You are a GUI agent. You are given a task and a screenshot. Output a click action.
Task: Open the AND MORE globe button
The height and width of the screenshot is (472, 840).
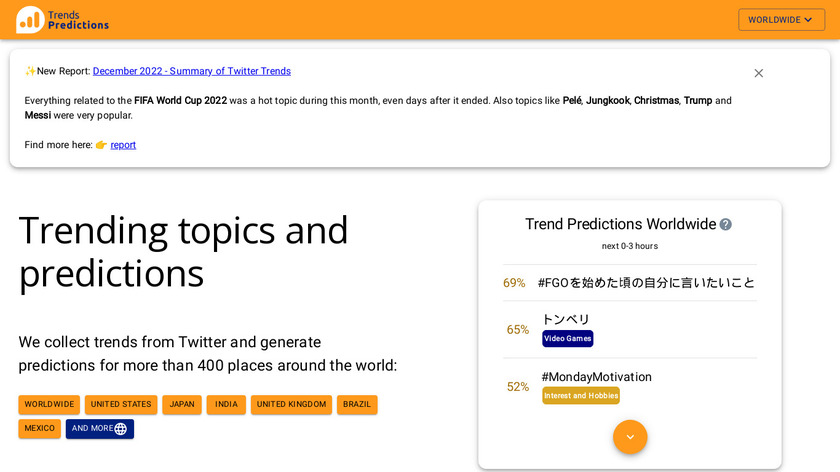(99, 428)
